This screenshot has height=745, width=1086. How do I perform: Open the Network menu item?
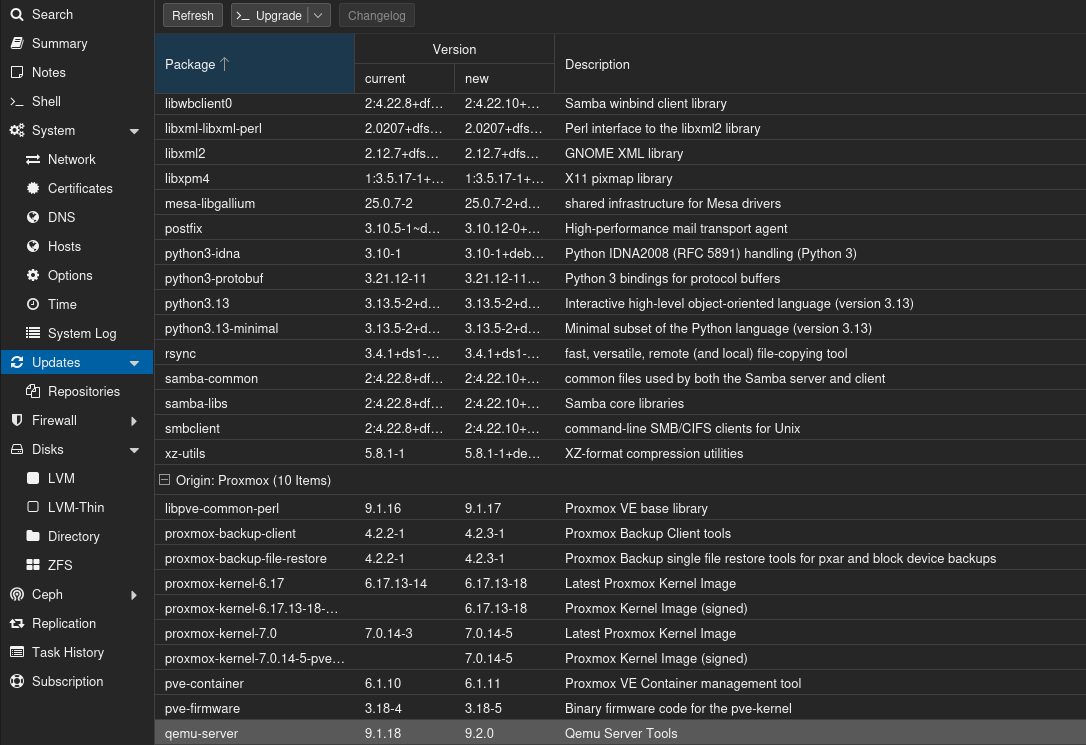tap(76, 159)
